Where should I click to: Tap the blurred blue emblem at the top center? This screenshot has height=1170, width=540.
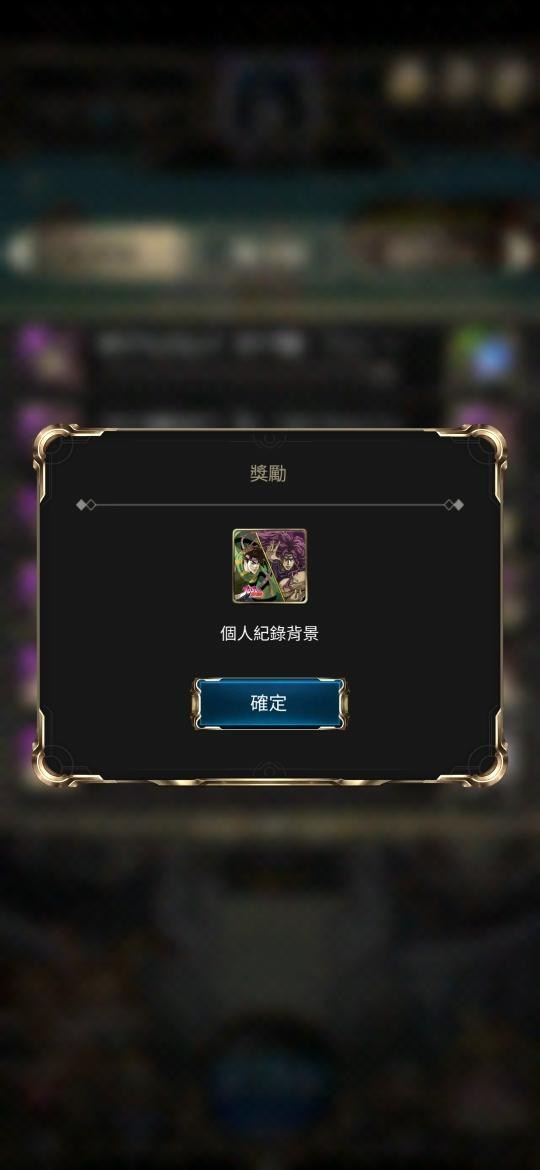[x=270, y=104]
